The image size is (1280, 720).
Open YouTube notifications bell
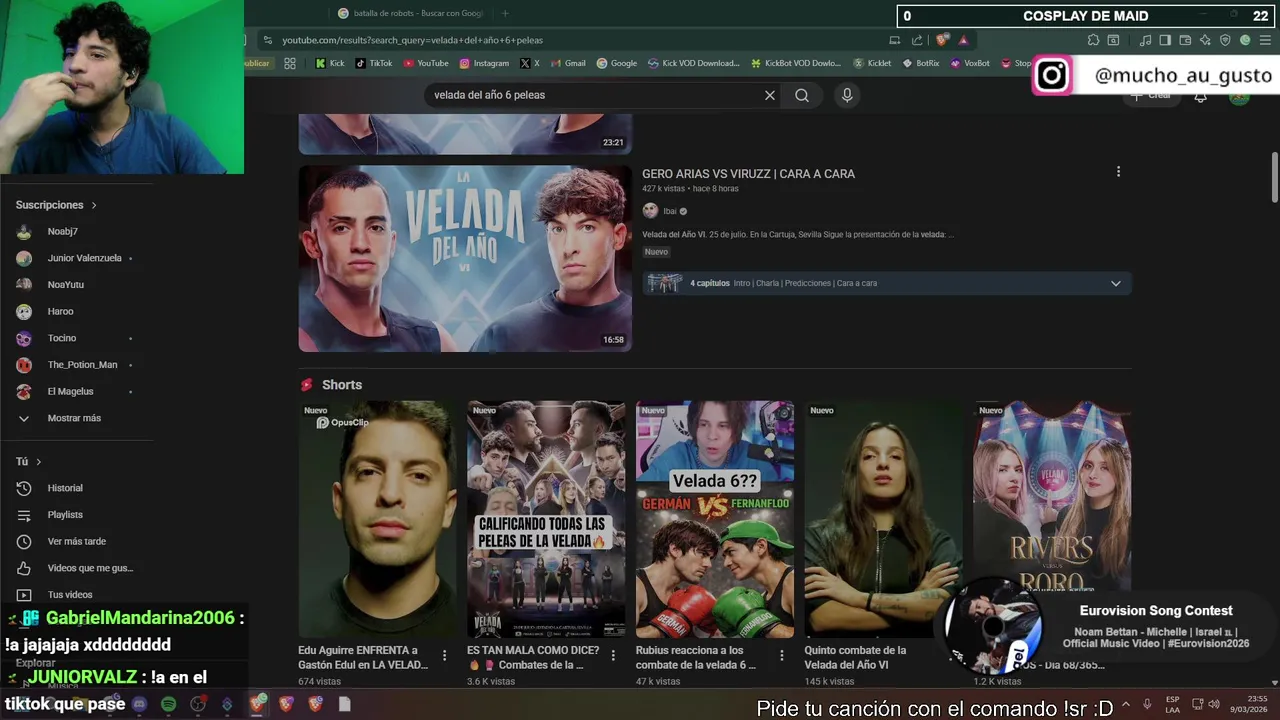tap(1200, 97)
